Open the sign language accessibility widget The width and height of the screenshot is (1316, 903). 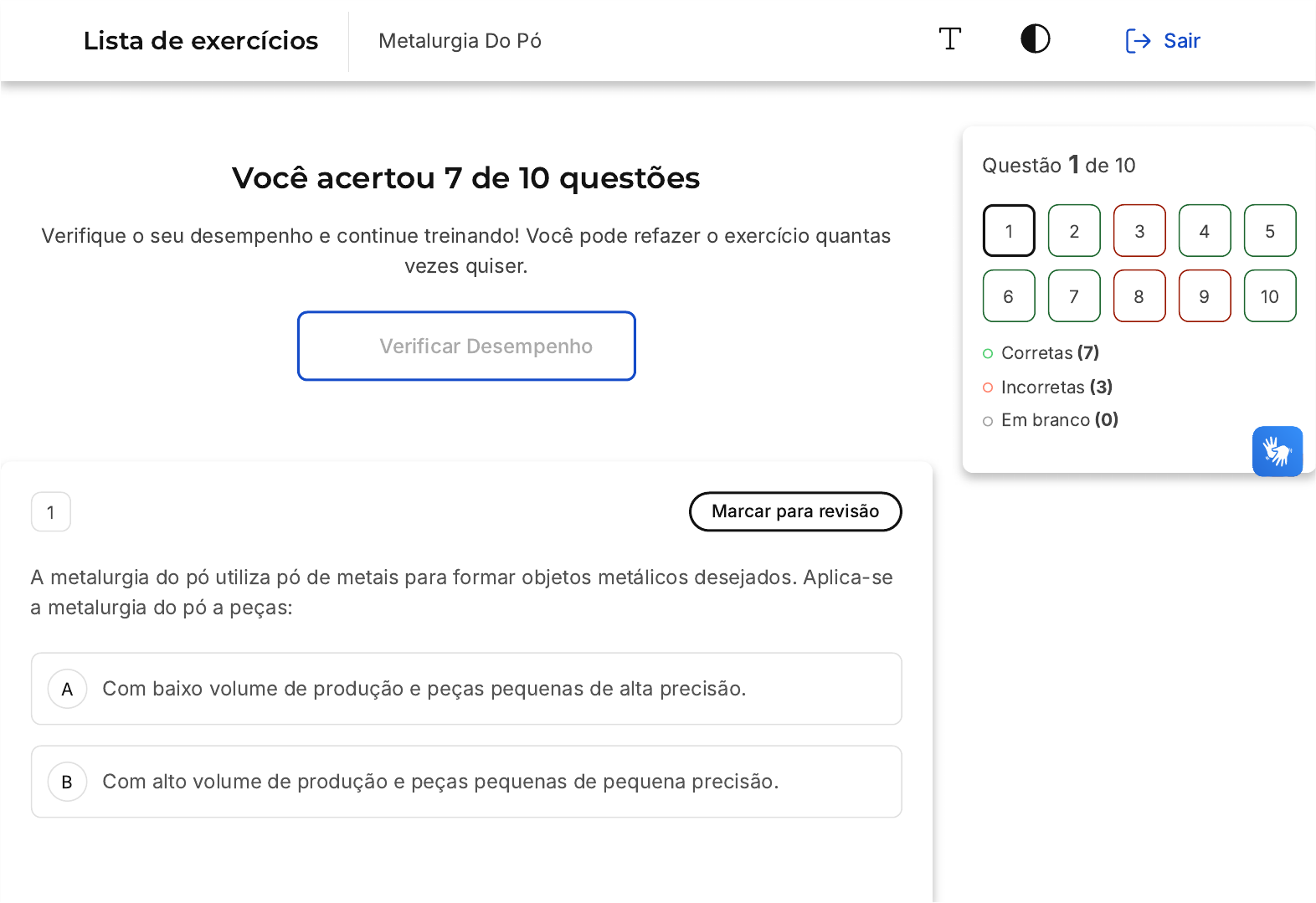pos(1277,452)
